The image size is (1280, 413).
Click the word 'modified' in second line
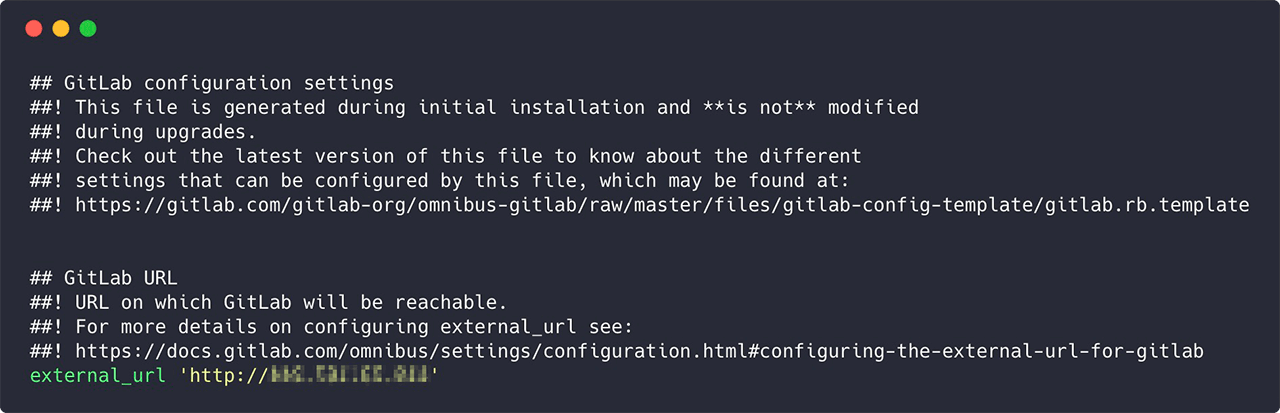872,107
